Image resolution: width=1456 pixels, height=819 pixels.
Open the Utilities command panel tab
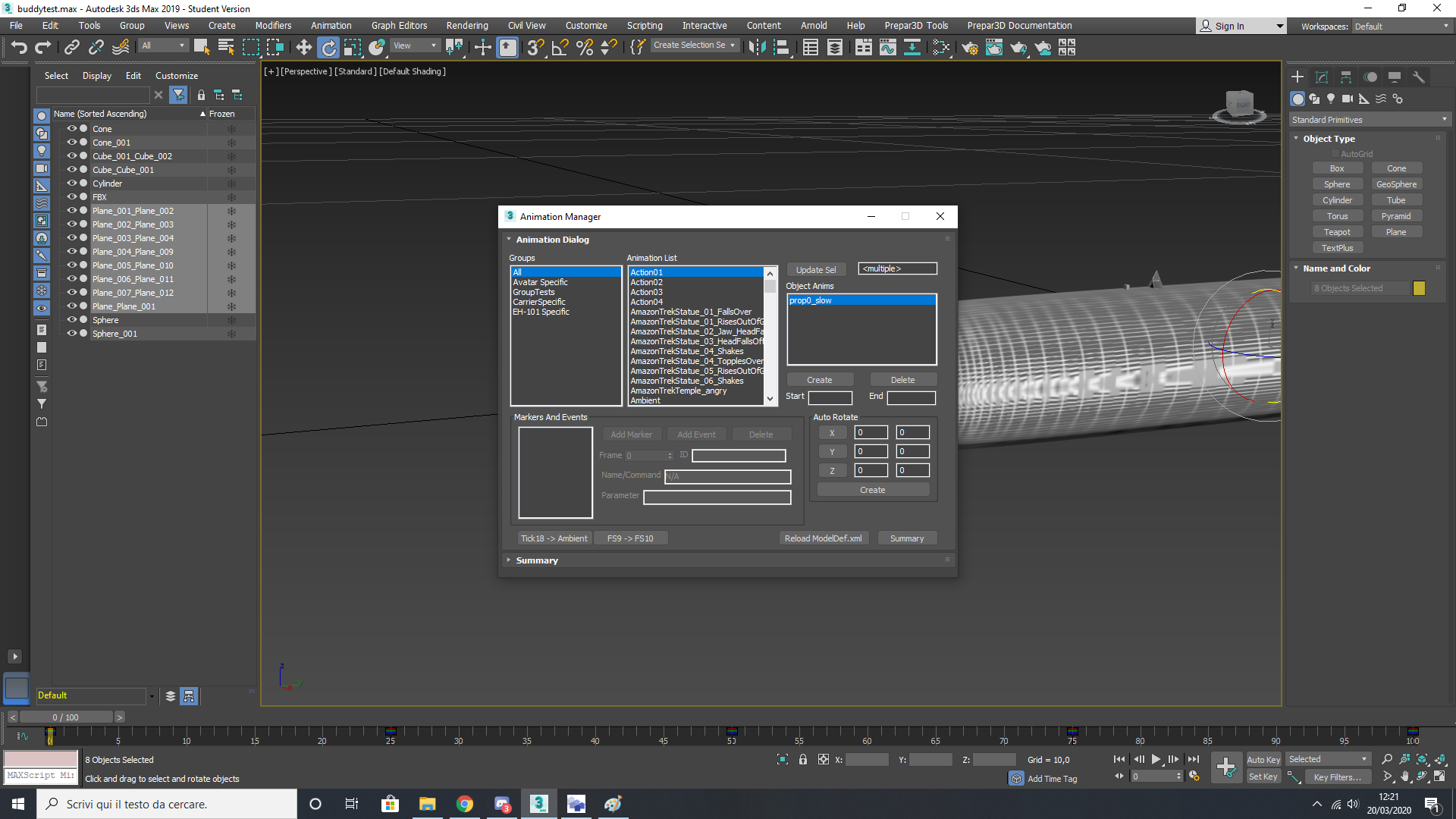(1419, 77)
